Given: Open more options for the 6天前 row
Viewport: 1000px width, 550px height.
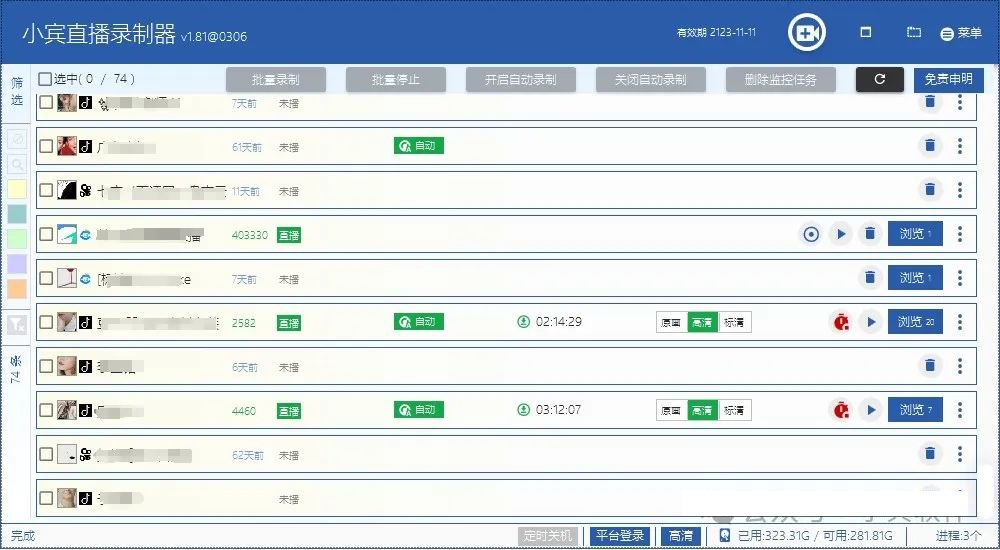Looking at the screenshot, I should (x=960, y=366).
